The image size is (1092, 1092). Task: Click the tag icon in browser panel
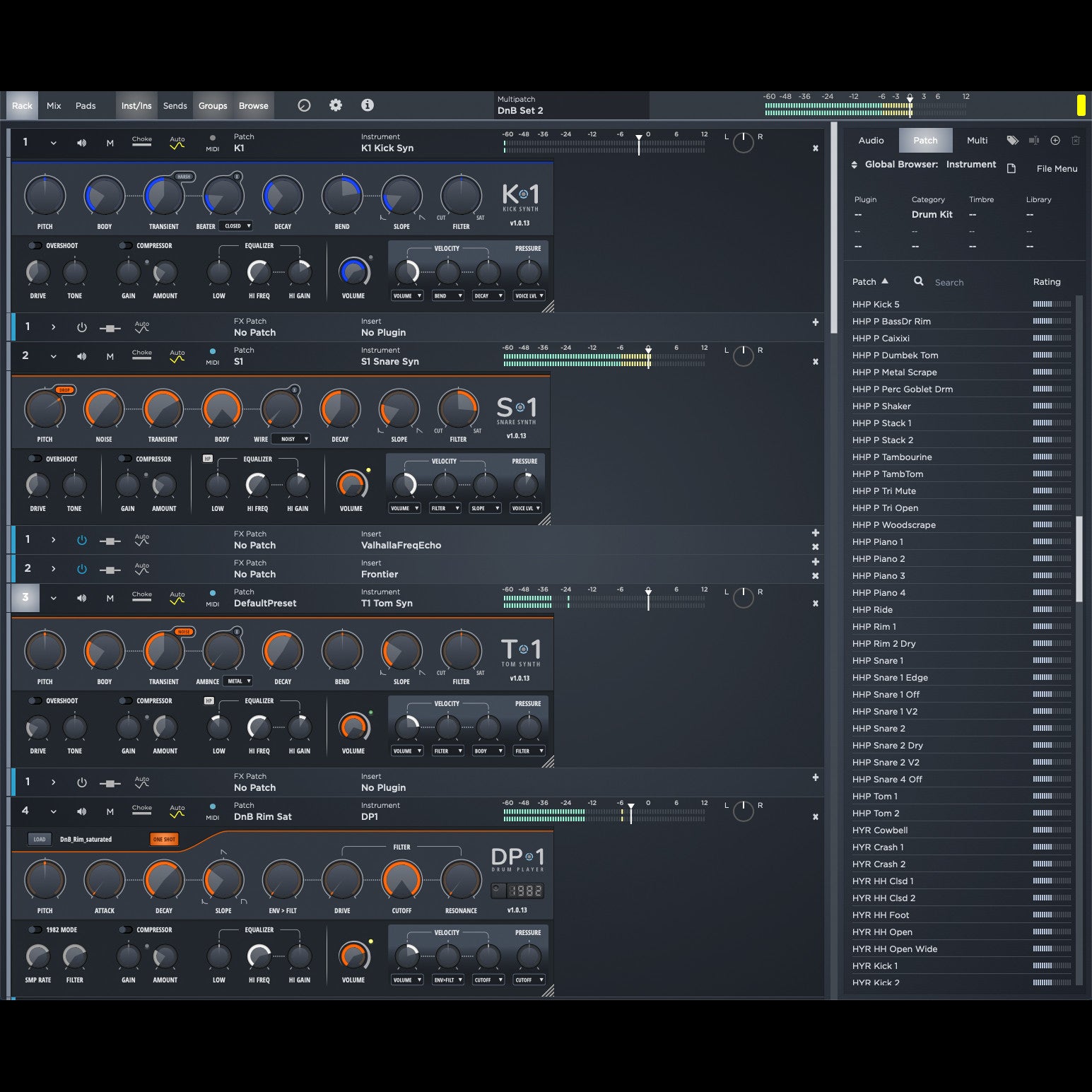tap(1013, 141)
